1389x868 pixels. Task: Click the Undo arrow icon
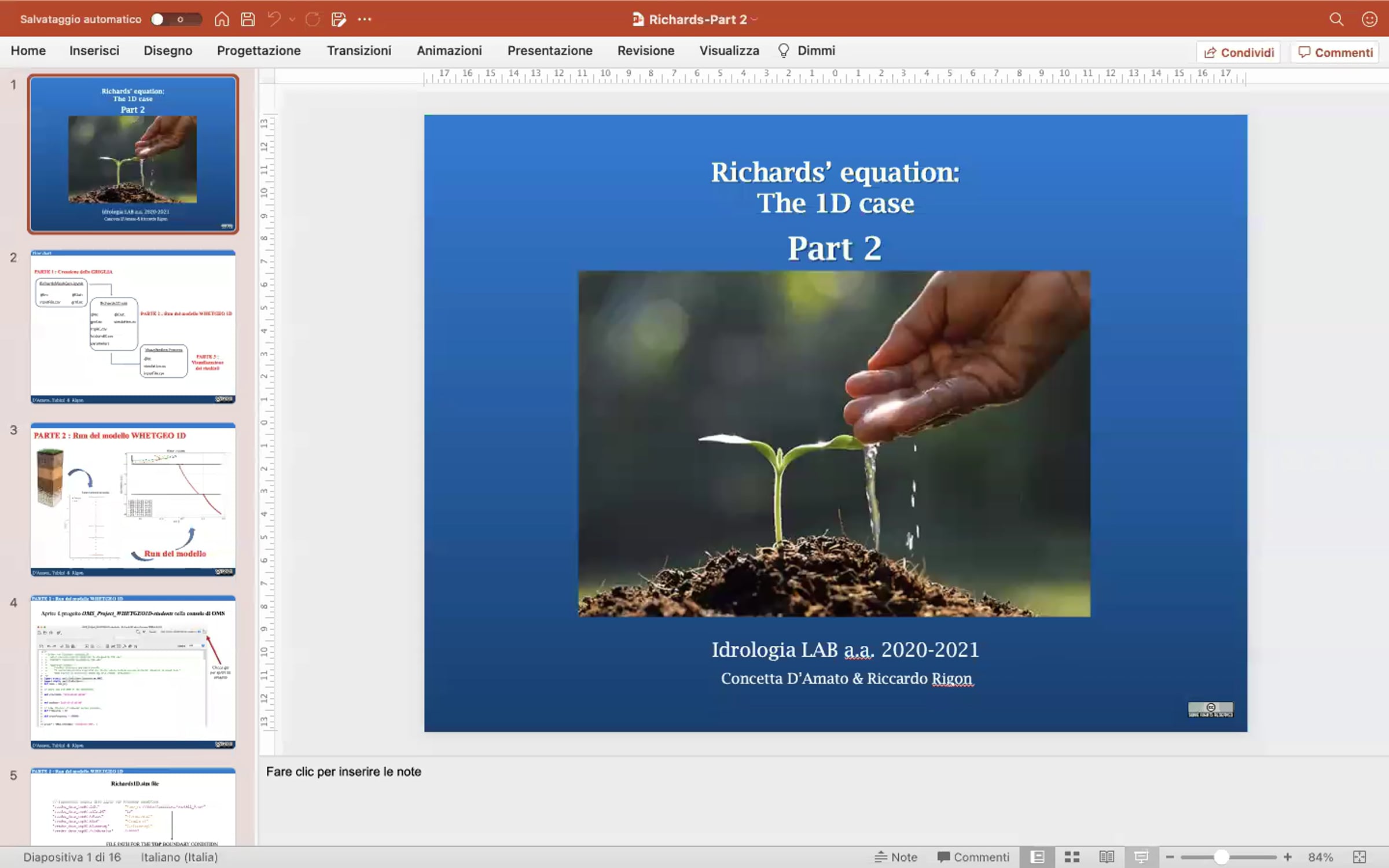(x=274, y=19)
